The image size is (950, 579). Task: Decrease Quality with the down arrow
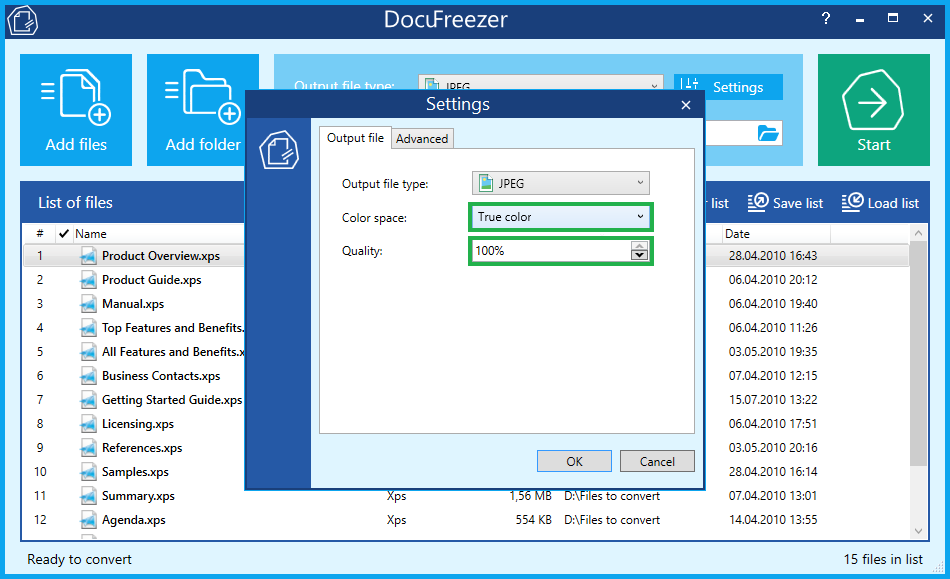[x=639, y=256]
